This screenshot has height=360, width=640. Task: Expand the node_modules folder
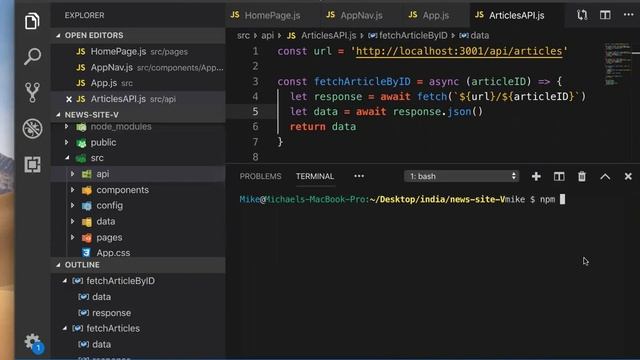coord(67,127)
